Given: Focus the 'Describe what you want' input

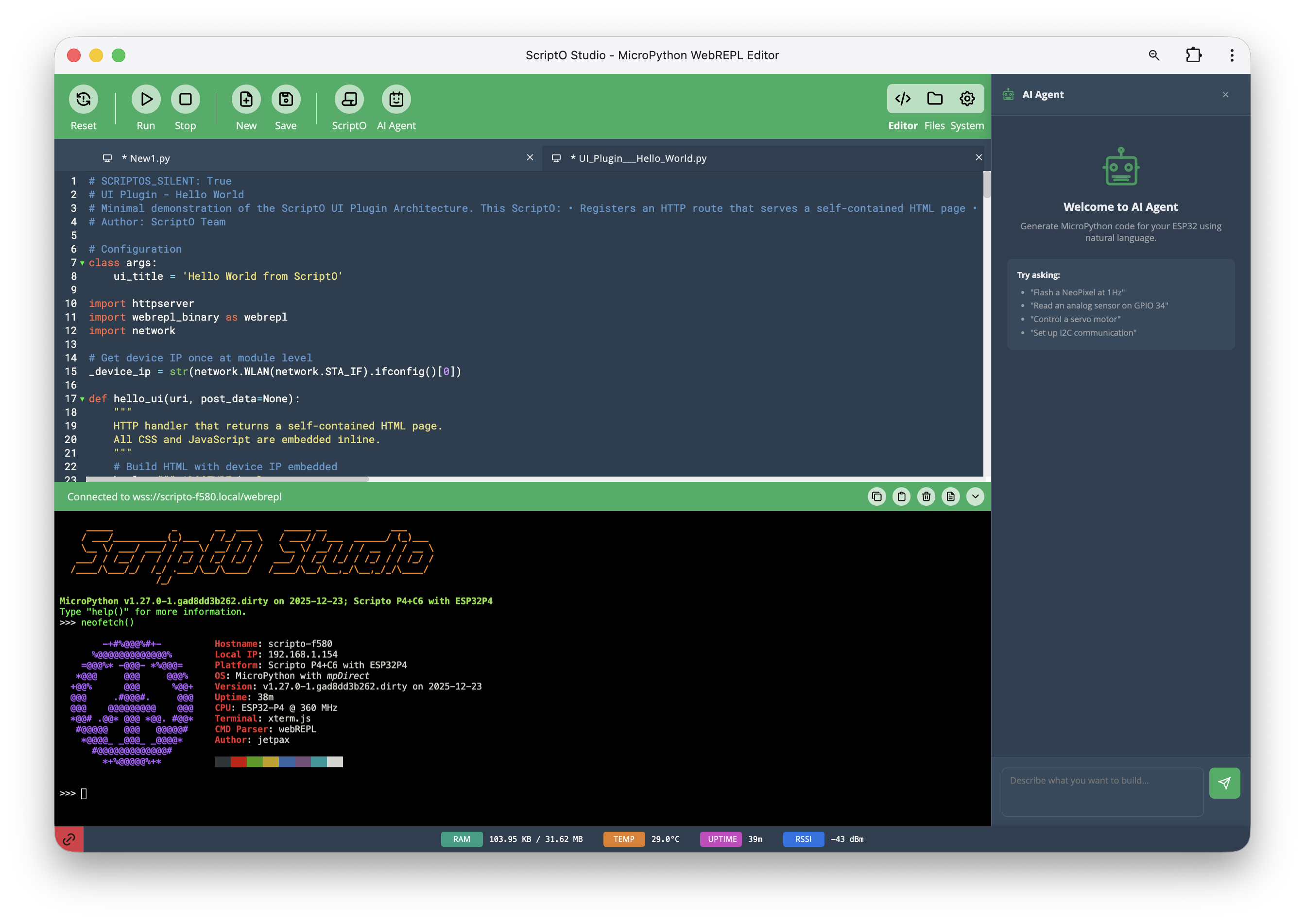Looking at the screenshot, I should point(1102,791).
